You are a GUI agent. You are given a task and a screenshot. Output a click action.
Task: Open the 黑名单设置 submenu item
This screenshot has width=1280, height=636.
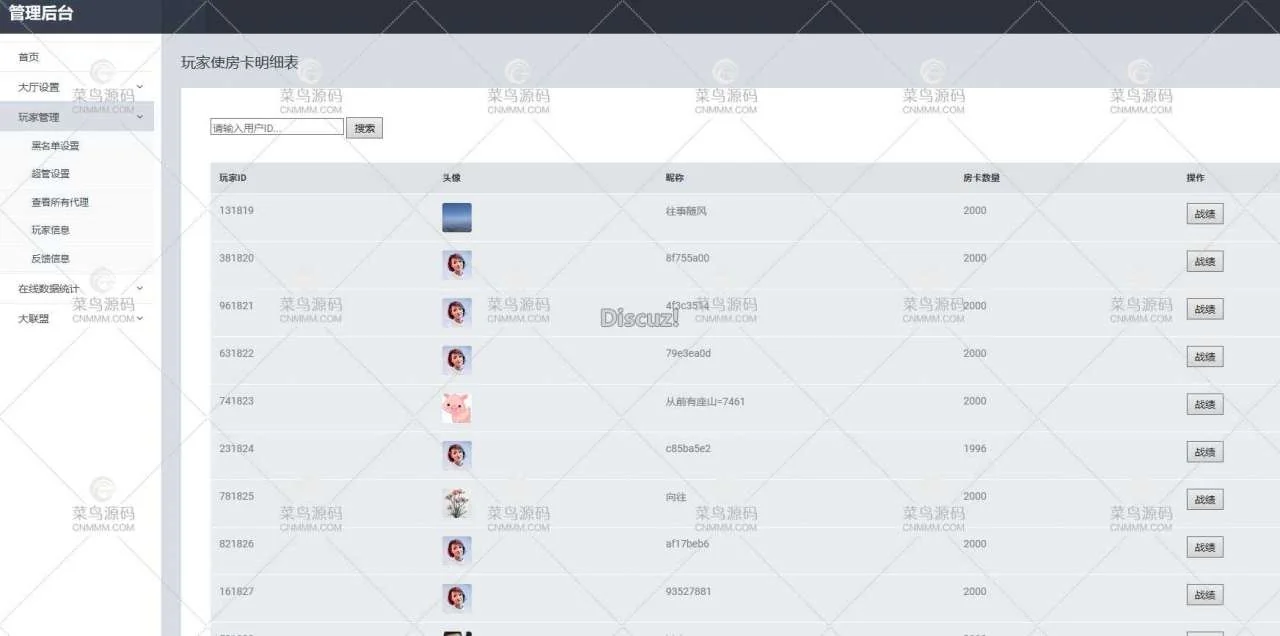(x=55, y=146)
